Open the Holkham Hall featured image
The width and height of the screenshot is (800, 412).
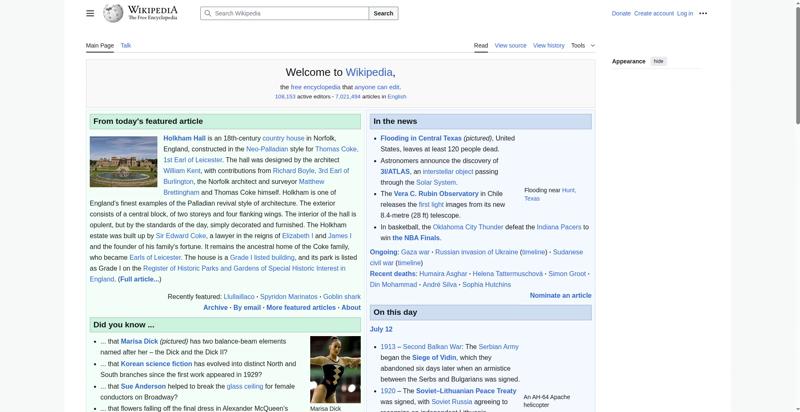123,162
